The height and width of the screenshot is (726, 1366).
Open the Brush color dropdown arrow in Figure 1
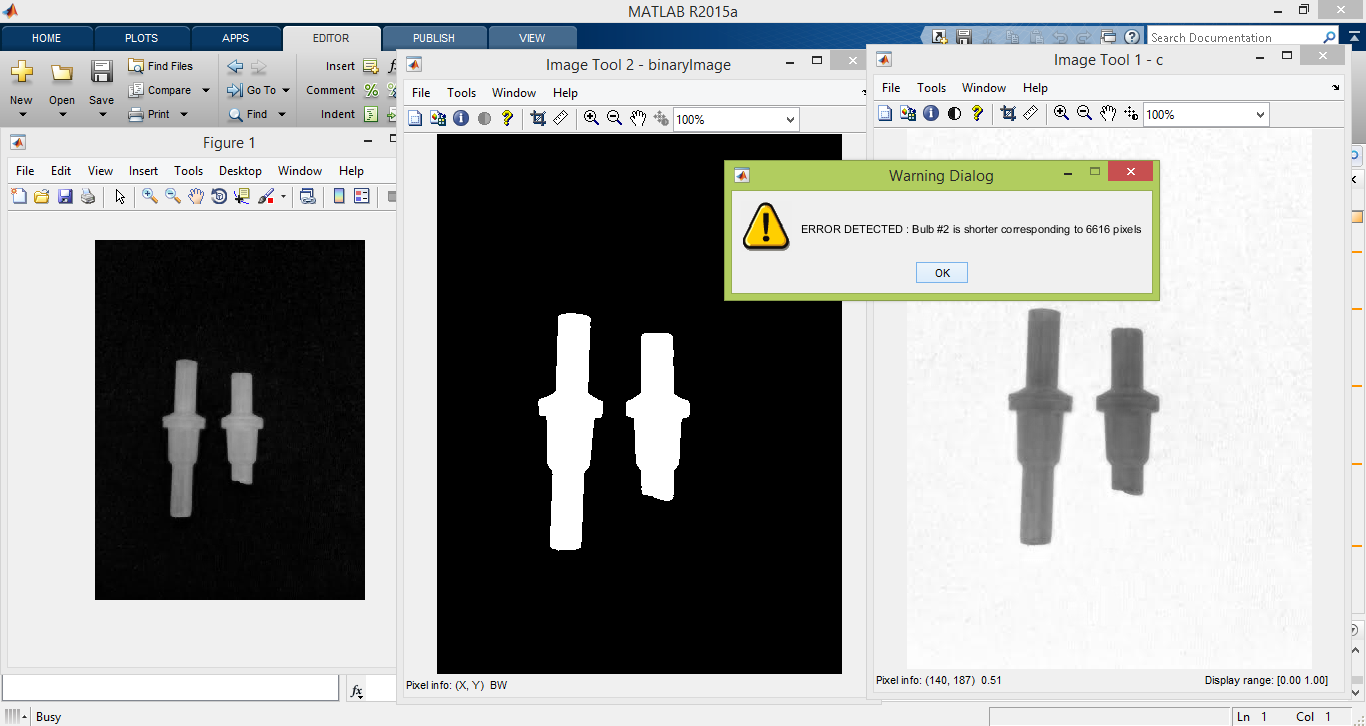pyautogui.click(x=283, y=197)
